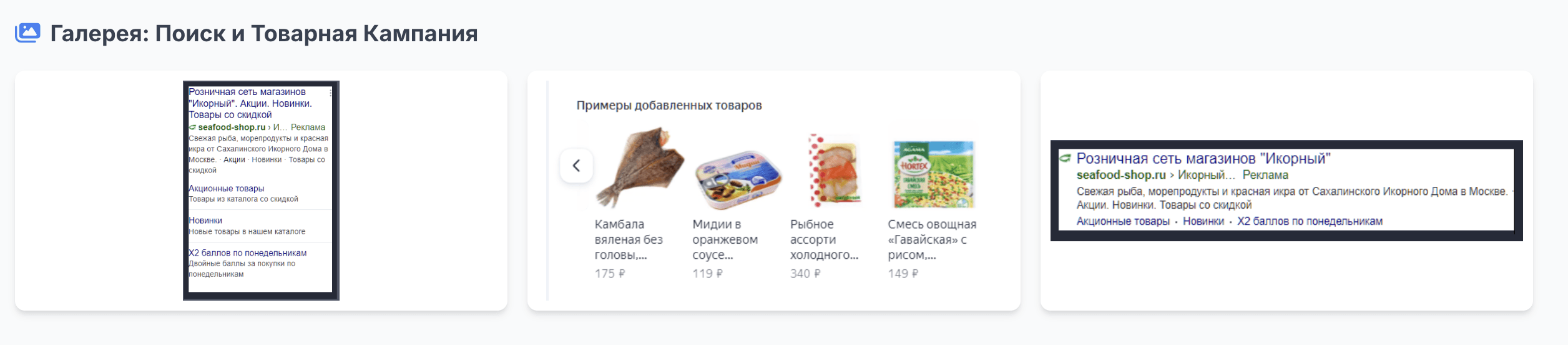Click "Х2 баллов по понедельникам" mobile sitelink
Image resolution: width=1568 pixels, height=345 pixels.
click(247, 253)
